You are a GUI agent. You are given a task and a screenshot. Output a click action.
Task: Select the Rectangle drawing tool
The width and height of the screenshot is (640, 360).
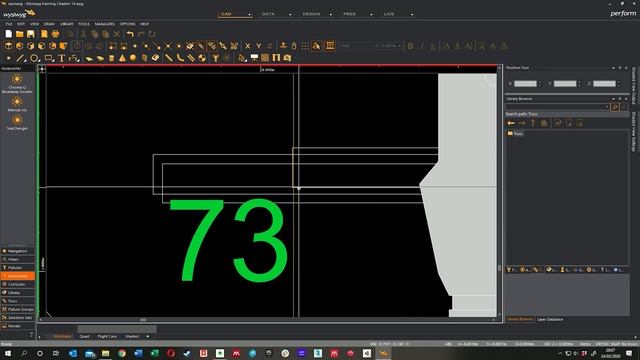(x=49, y=58)
